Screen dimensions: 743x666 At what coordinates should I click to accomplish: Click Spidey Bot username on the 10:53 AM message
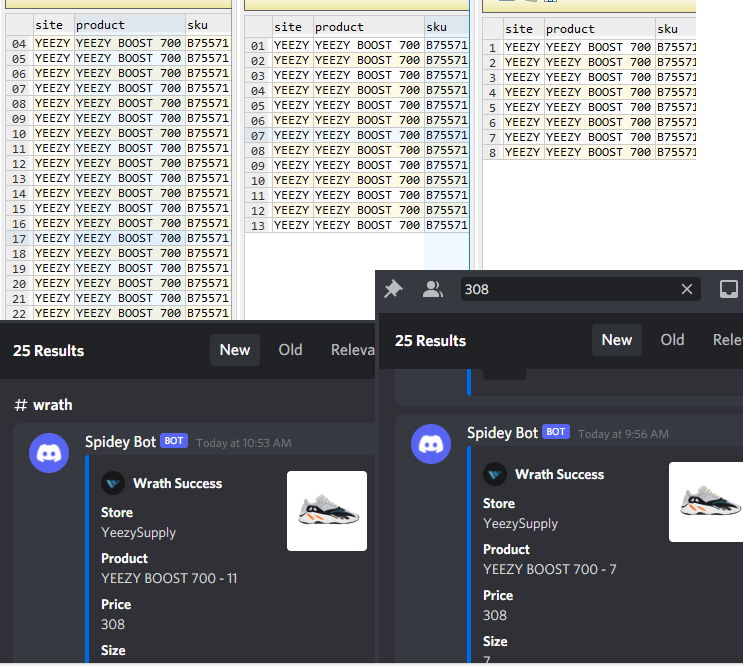pyautogui.click(x=120, y=442)
